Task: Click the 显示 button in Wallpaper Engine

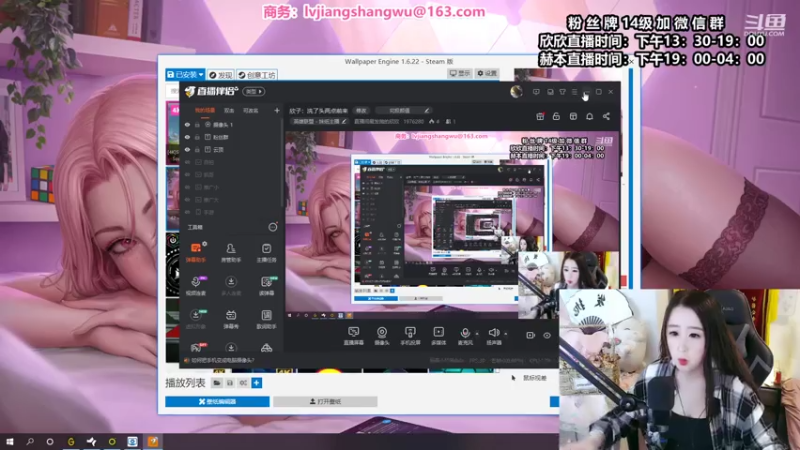Action: [x=459, y=73]
